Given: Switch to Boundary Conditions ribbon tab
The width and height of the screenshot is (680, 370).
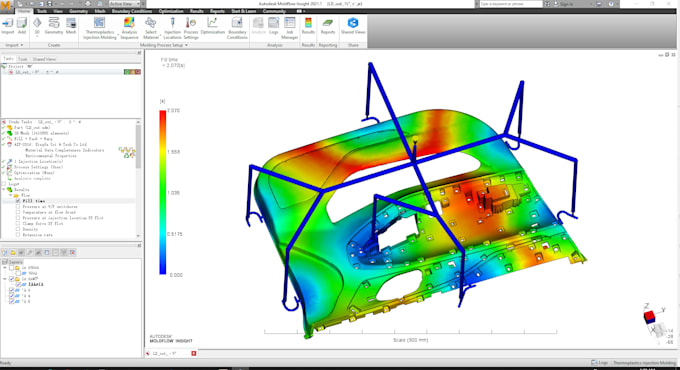Looking at the screenshot, I should 132,11.
